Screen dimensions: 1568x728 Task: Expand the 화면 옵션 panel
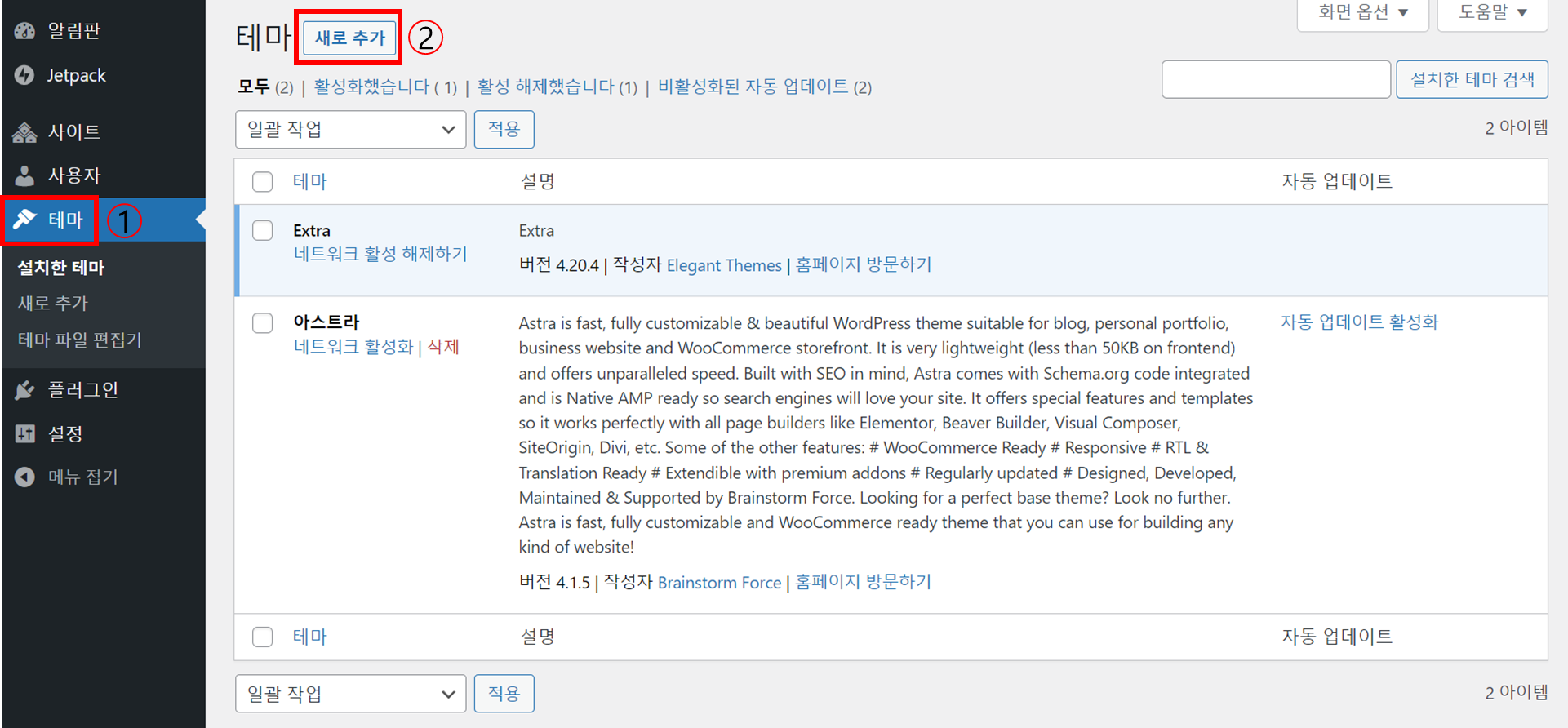1362,12
